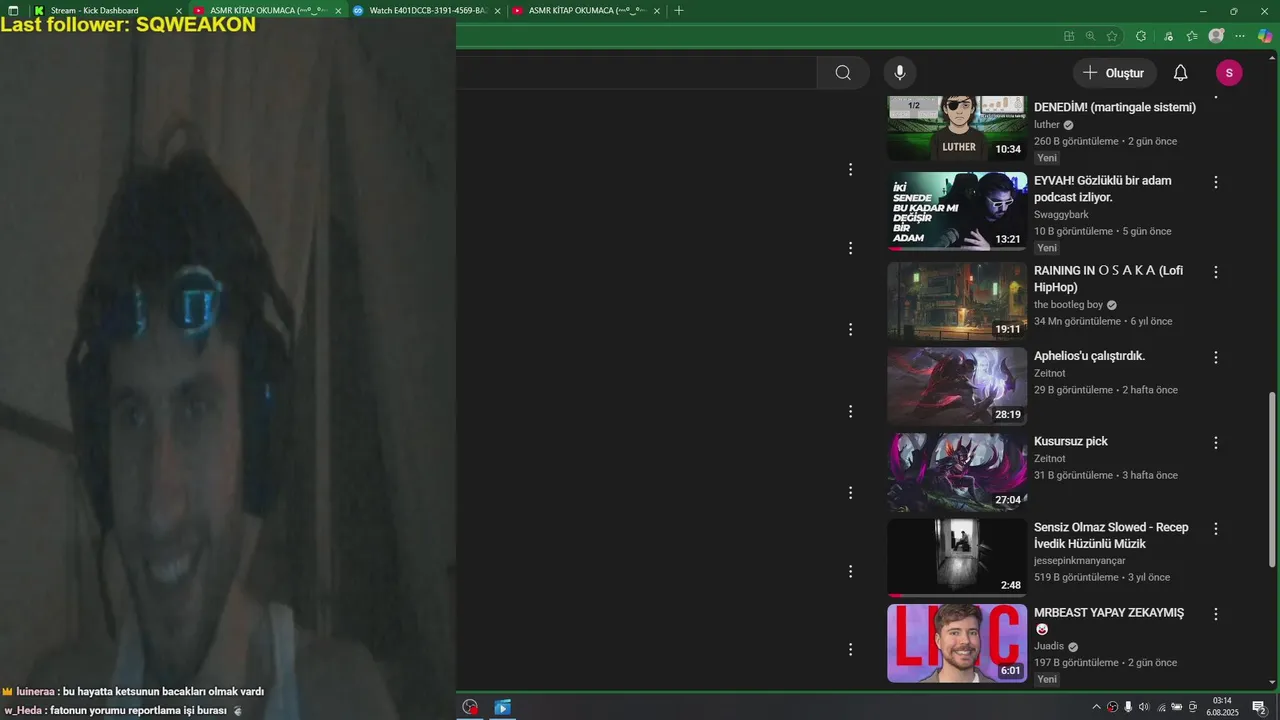Open more options for MRBEAST YAPAY ZEKAYMIŞ video
Image resolution: width=1280 pixels, height=720 pixels.
[x=1216, y=614]
